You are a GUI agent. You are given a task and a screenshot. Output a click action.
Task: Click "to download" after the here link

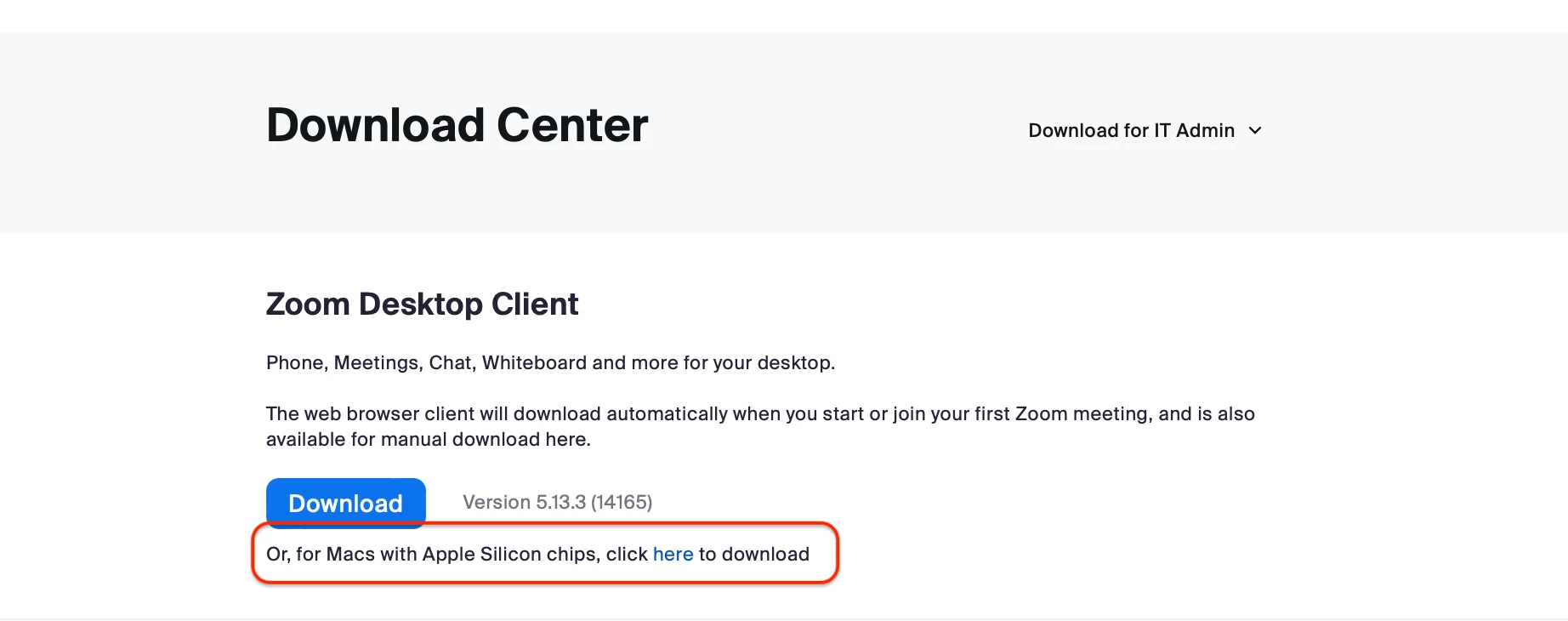754,555
